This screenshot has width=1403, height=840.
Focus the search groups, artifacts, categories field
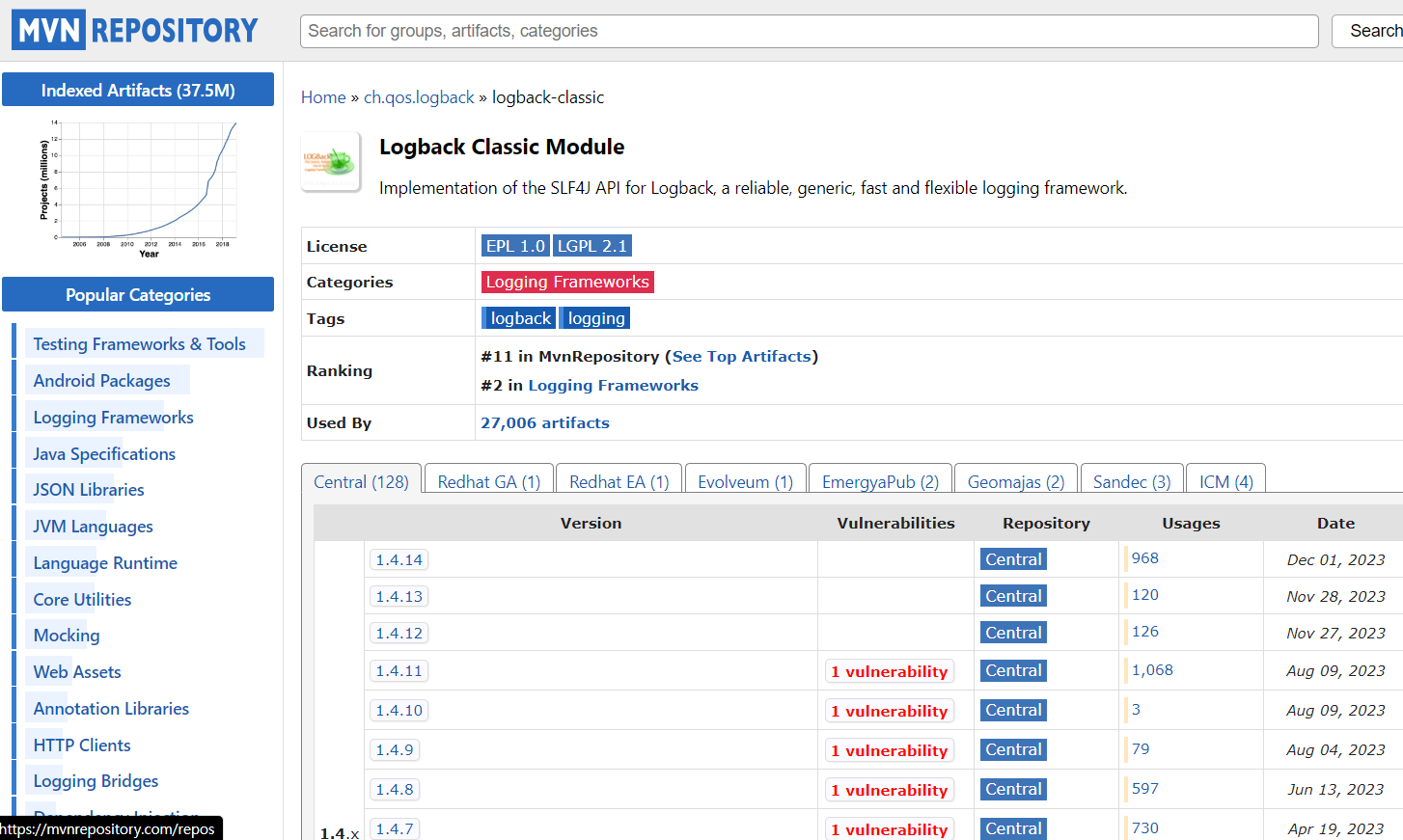click(809, 31)
